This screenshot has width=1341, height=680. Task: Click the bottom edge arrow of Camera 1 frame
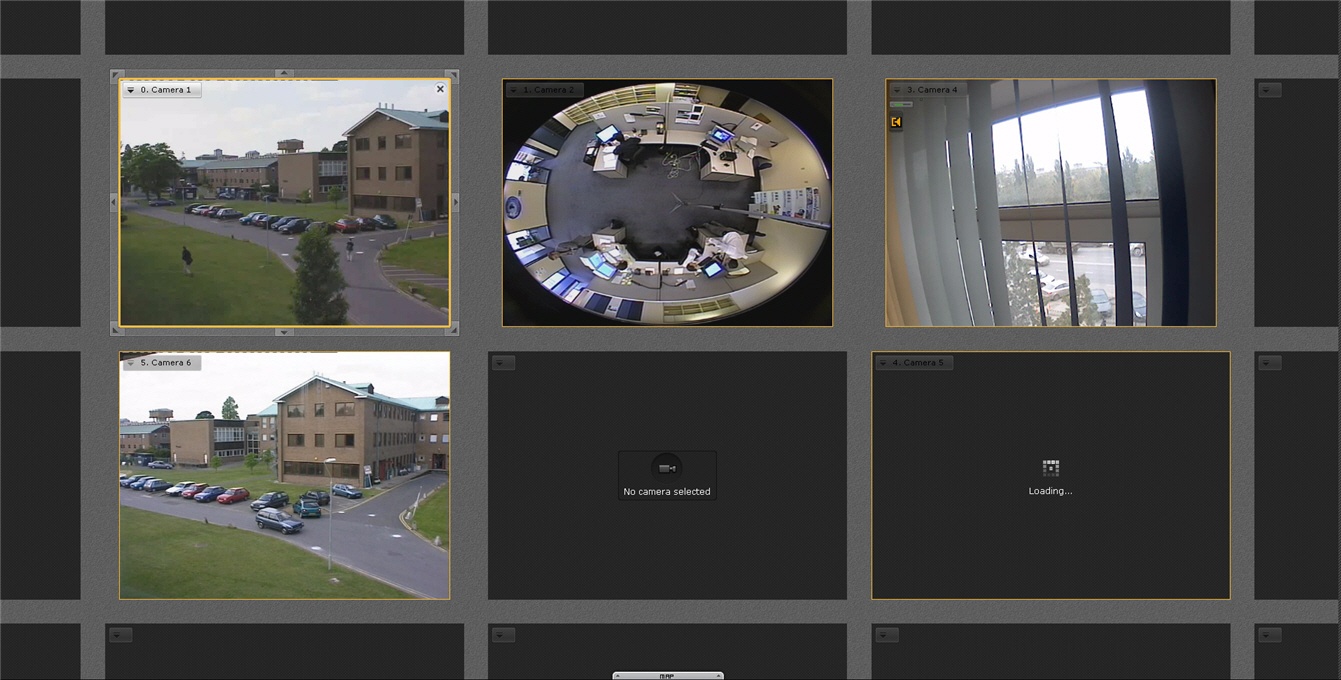click(x=284, y=331)
